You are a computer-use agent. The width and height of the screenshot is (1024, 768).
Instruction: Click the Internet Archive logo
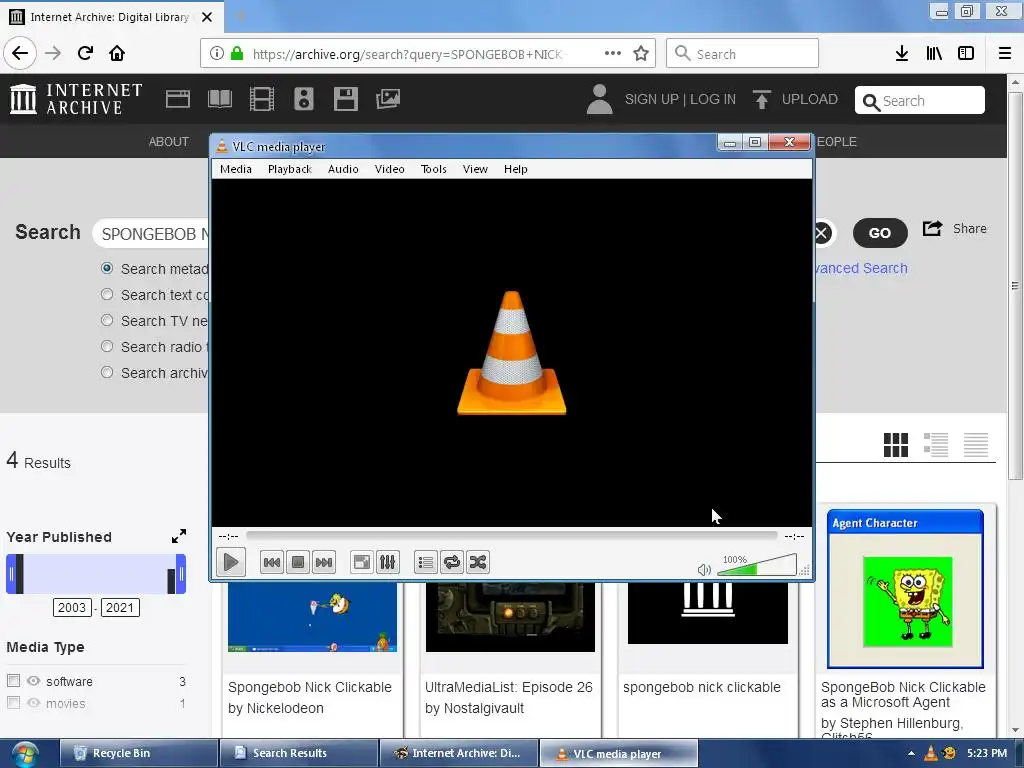[76, 99]
